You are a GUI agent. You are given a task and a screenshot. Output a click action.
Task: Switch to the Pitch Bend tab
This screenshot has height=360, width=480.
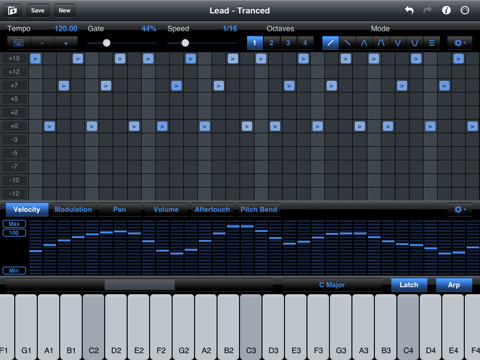[259, 209]
